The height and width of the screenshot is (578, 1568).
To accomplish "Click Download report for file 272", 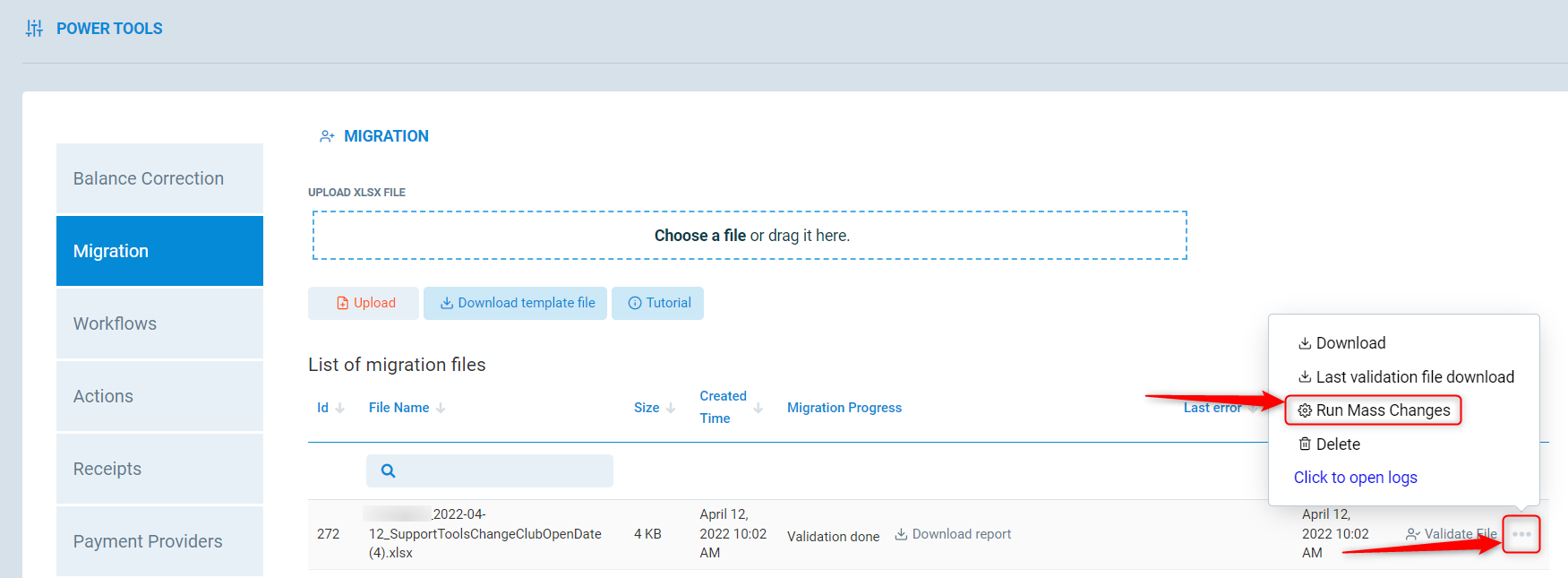I will (x=953, y=534).
